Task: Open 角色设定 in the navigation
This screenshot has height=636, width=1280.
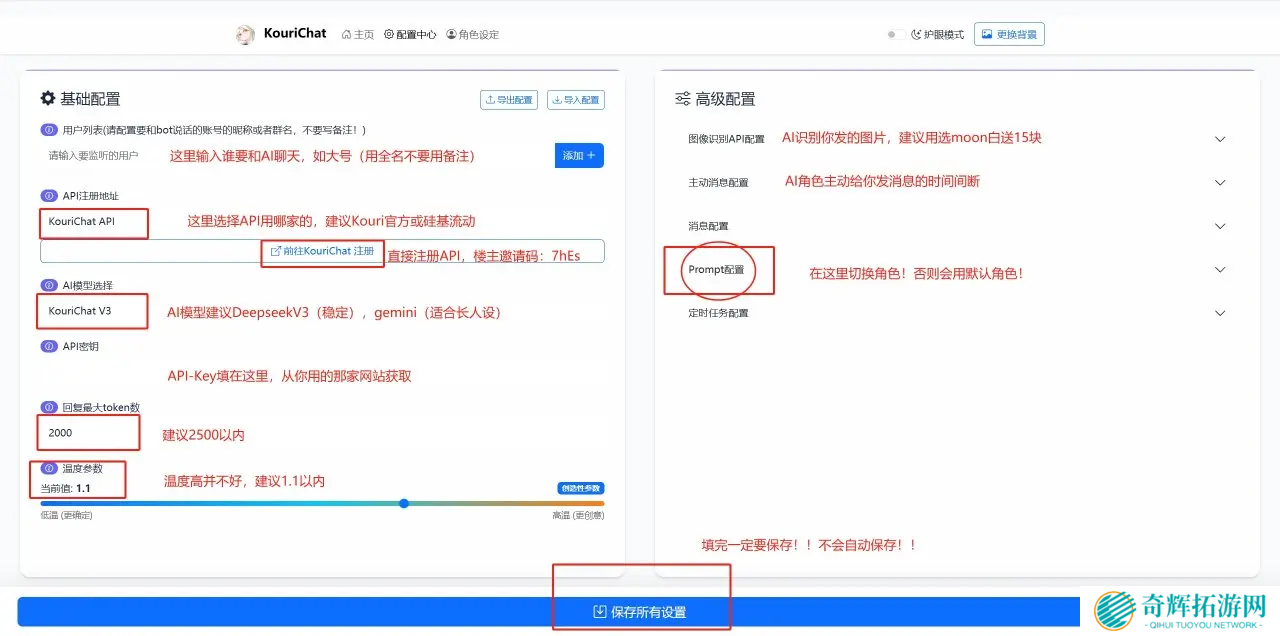Action: point(473,34)
